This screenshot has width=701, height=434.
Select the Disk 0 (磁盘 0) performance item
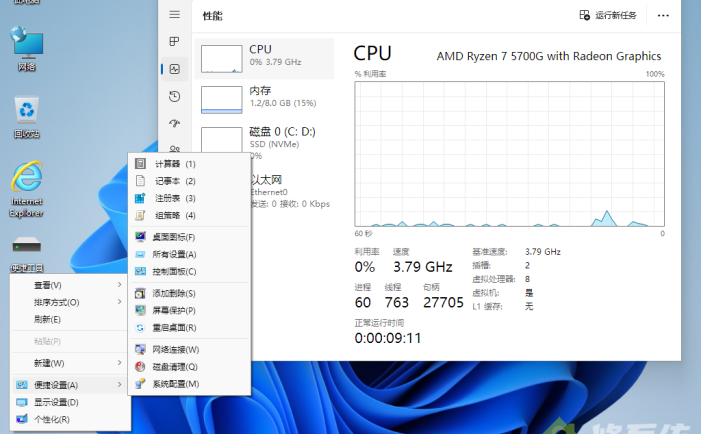[x=264, y=141]
